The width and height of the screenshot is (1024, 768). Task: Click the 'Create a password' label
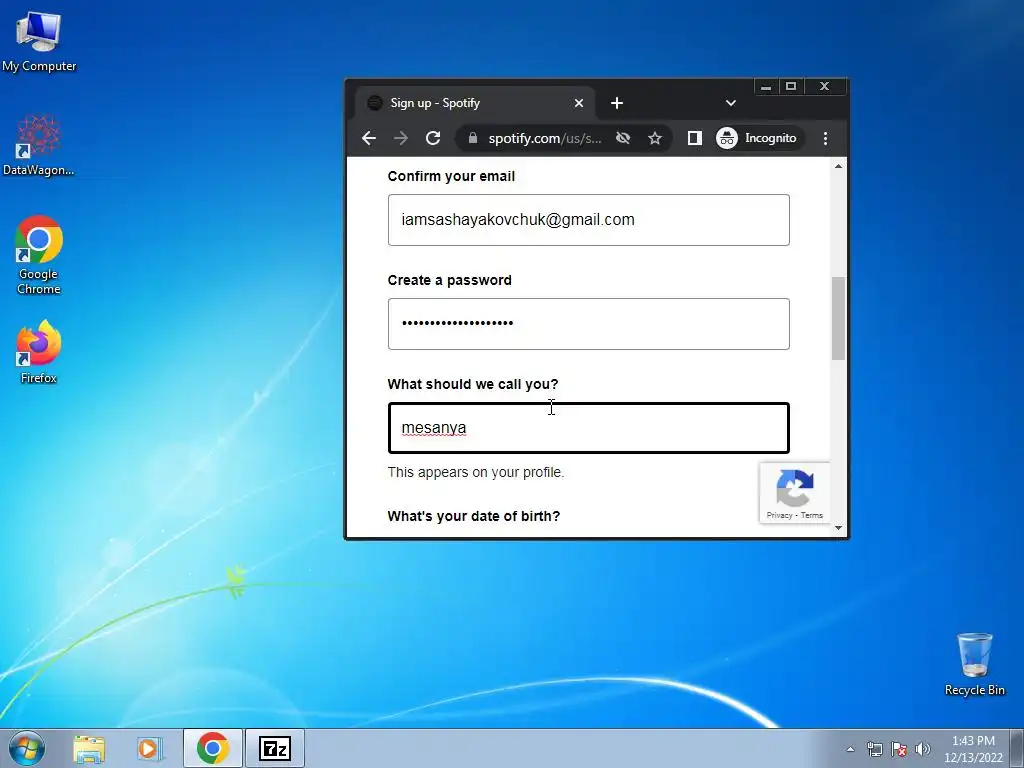point(449,280)
